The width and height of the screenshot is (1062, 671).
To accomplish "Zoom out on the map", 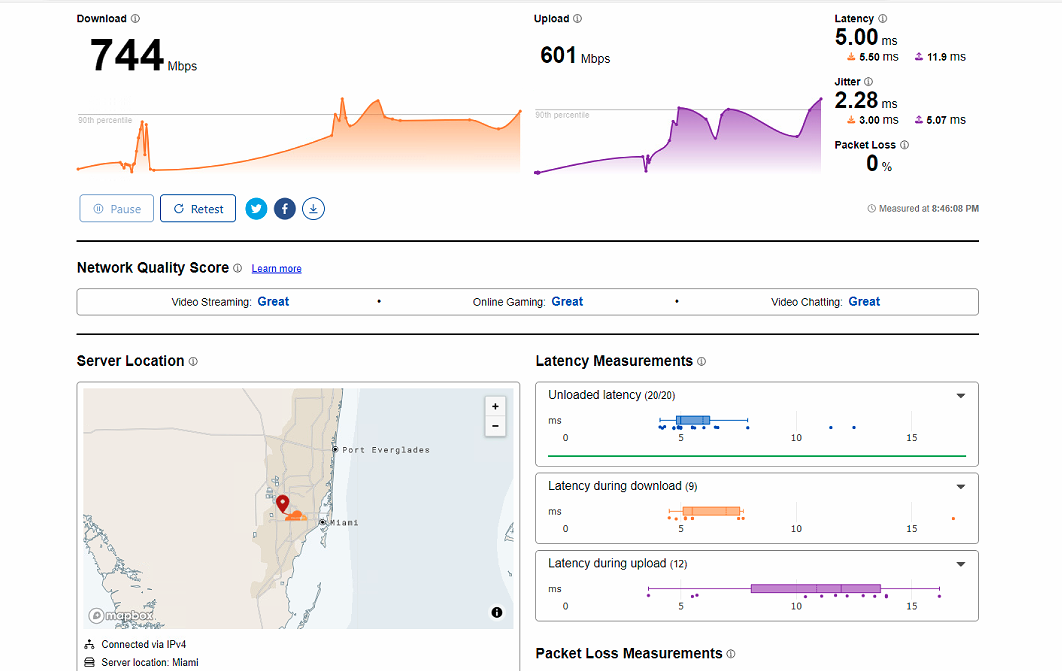I will coord(494,426).
